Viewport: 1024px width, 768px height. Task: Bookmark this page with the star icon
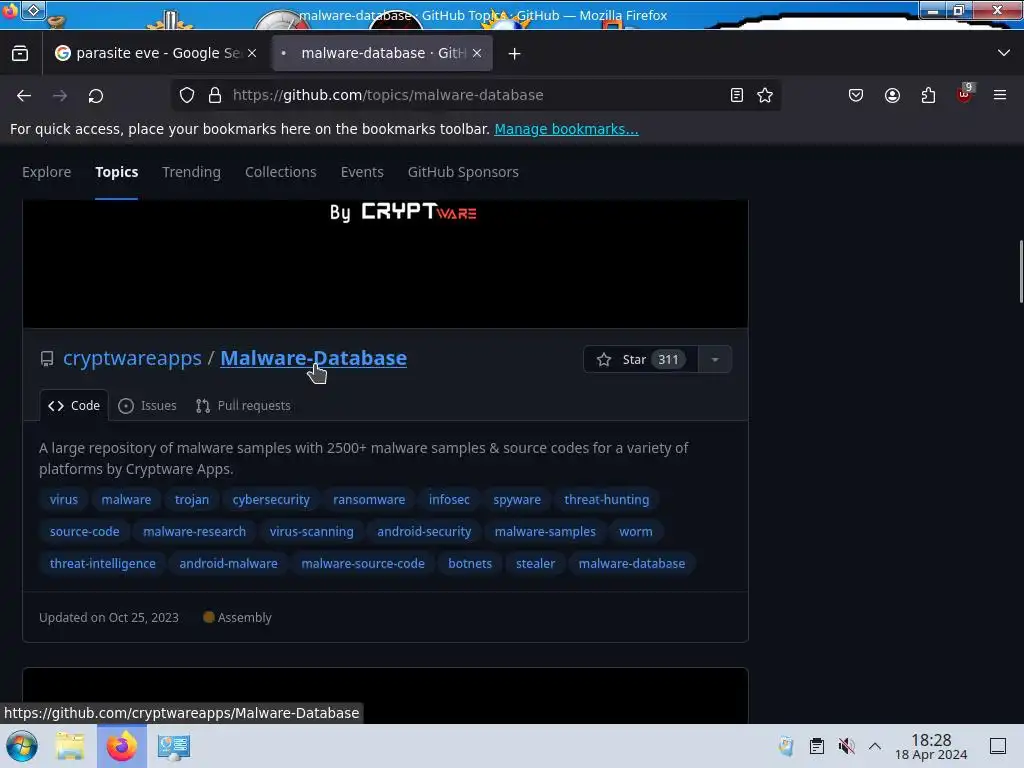(x=765, y=95)
